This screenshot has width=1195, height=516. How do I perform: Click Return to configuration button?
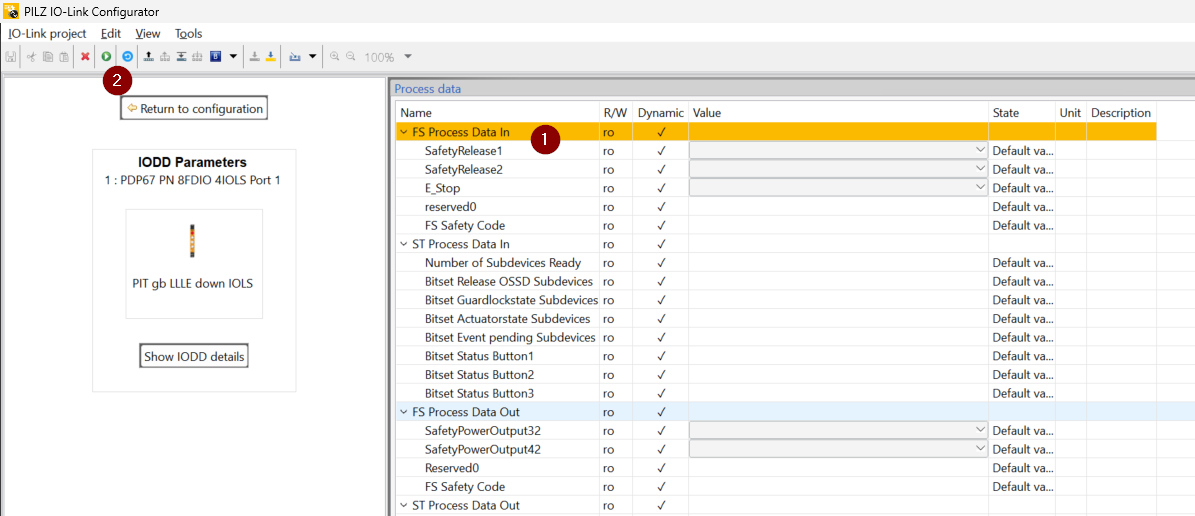pyautogui.click(x=194, y=108)
